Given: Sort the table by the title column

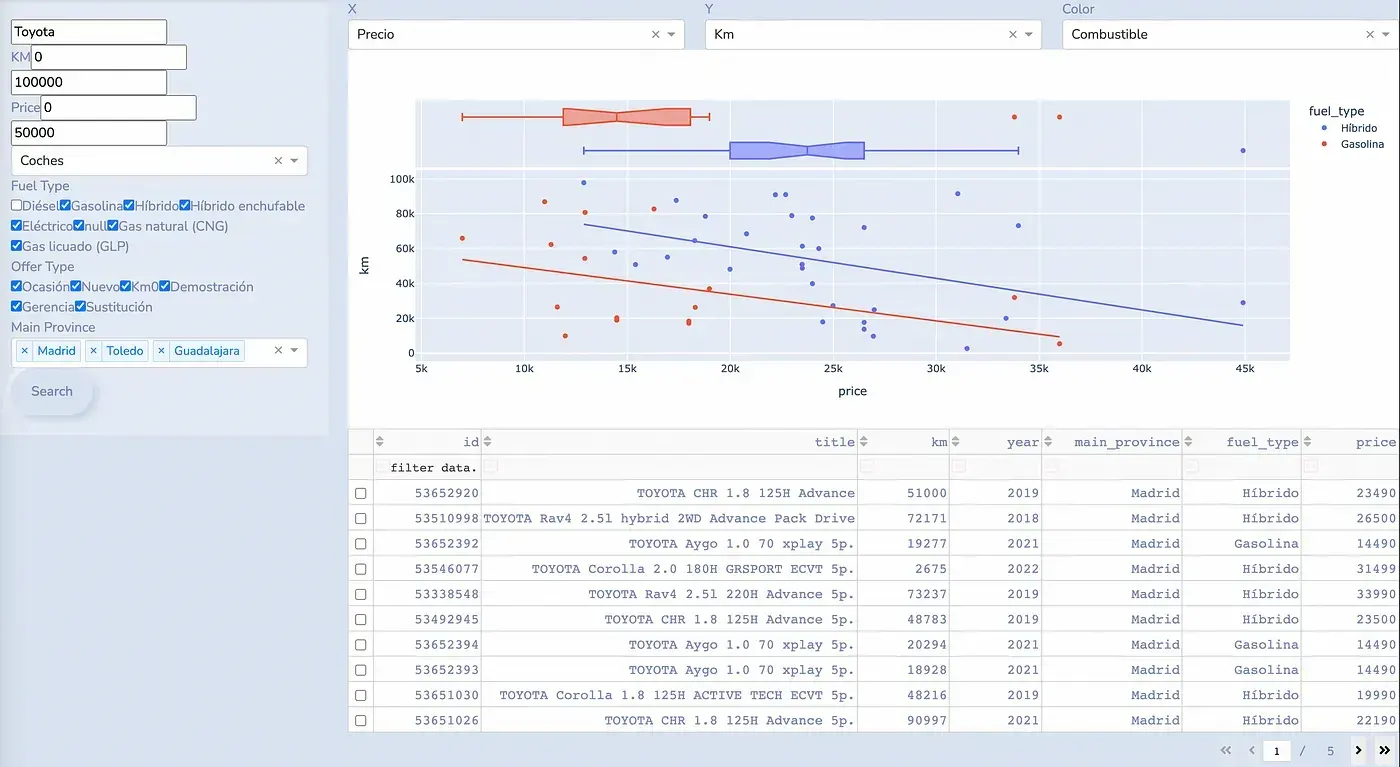Looking at the screenshot, I should 487,442.
